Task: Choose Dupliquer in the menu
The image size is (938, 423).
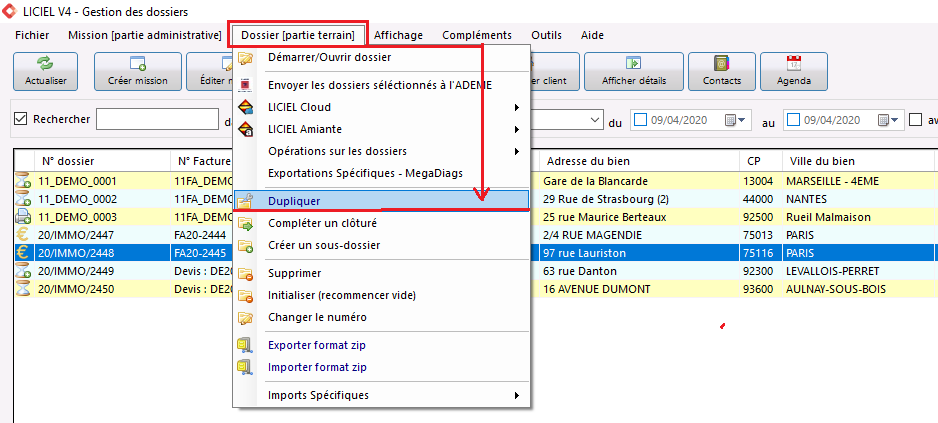Action: (381, 201)
